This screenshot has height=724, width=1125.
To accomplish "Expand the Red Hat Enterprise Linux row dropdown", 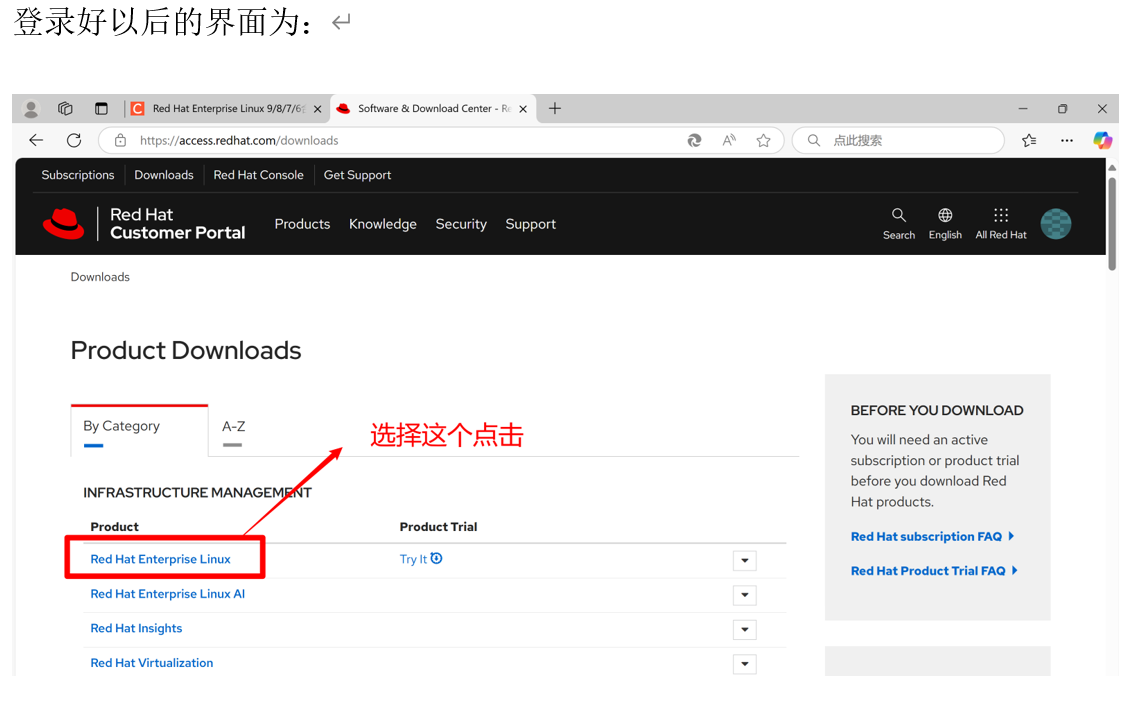I will (745, 560).
